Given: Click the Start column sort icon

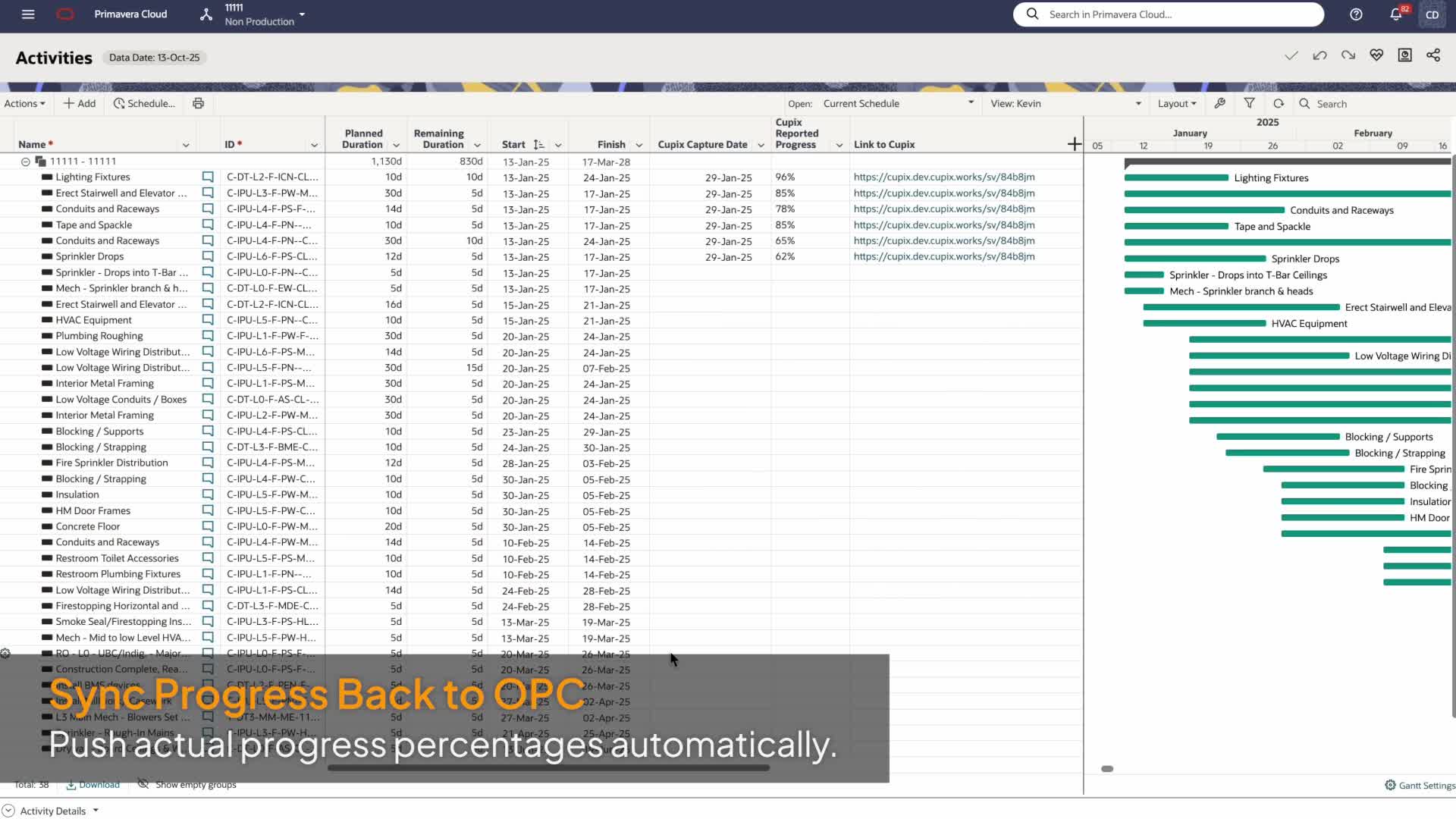Looking at the screenshot, I should 538,145.
